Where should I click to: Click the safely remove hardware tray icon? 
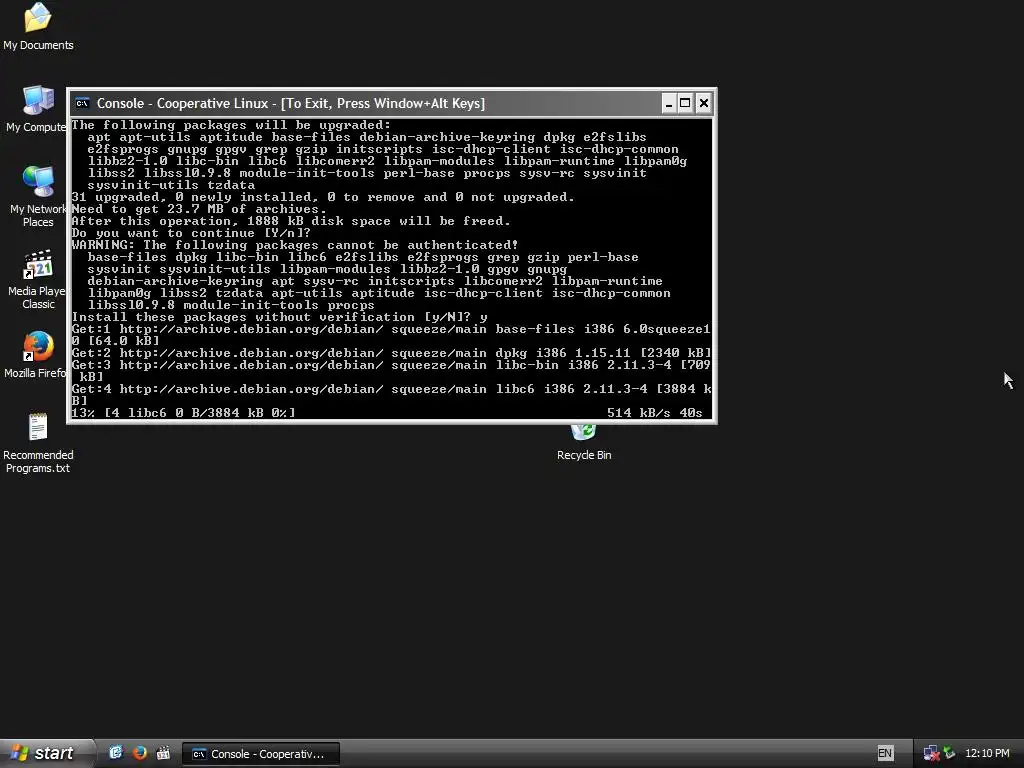point(949,754)
